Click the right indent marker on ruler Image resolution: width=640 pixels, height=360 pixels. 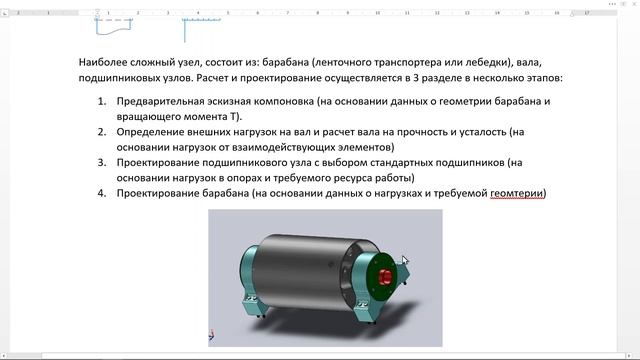coord(572,15)
